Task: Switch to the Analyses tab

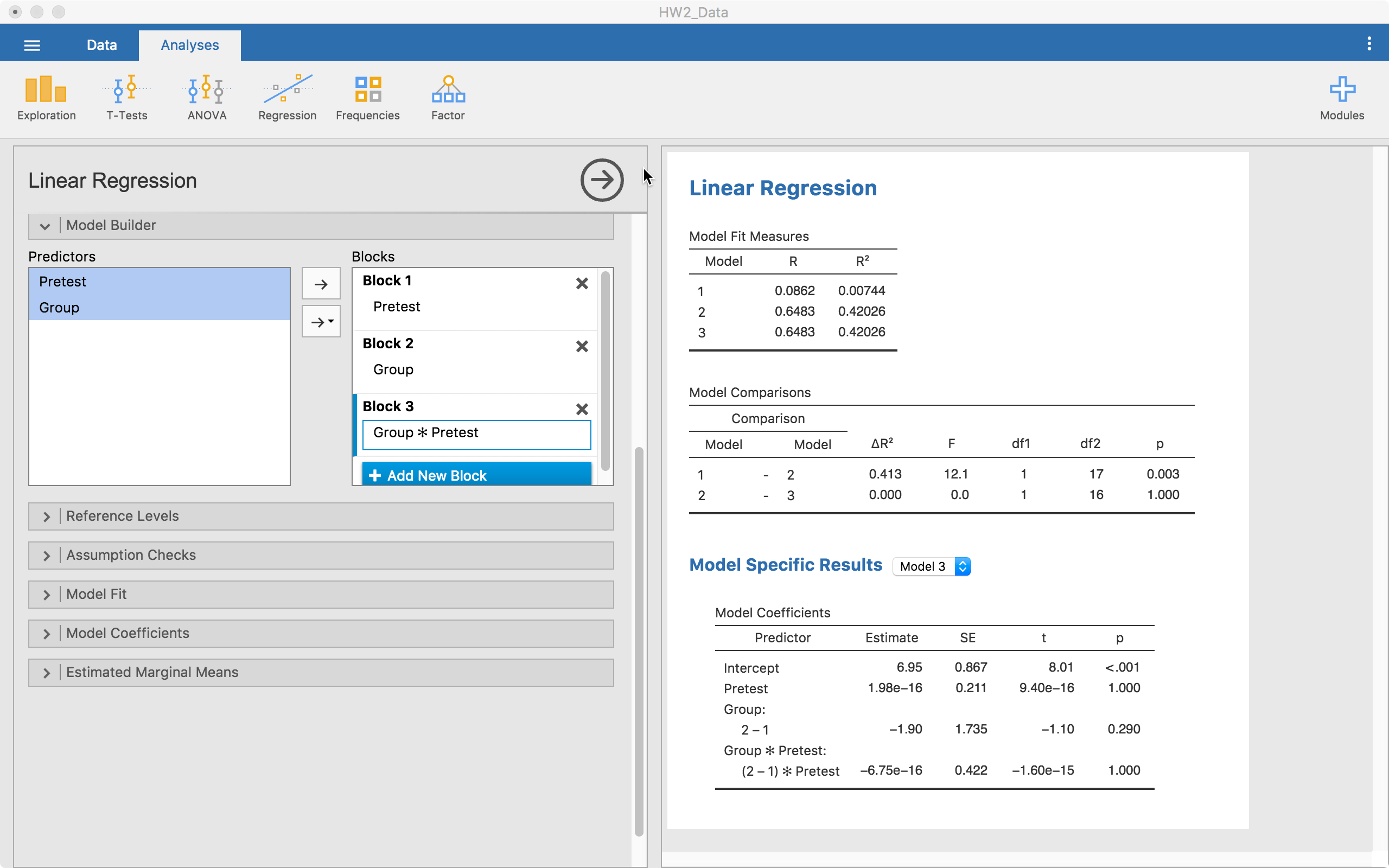Action: click(x=190, y=44)
